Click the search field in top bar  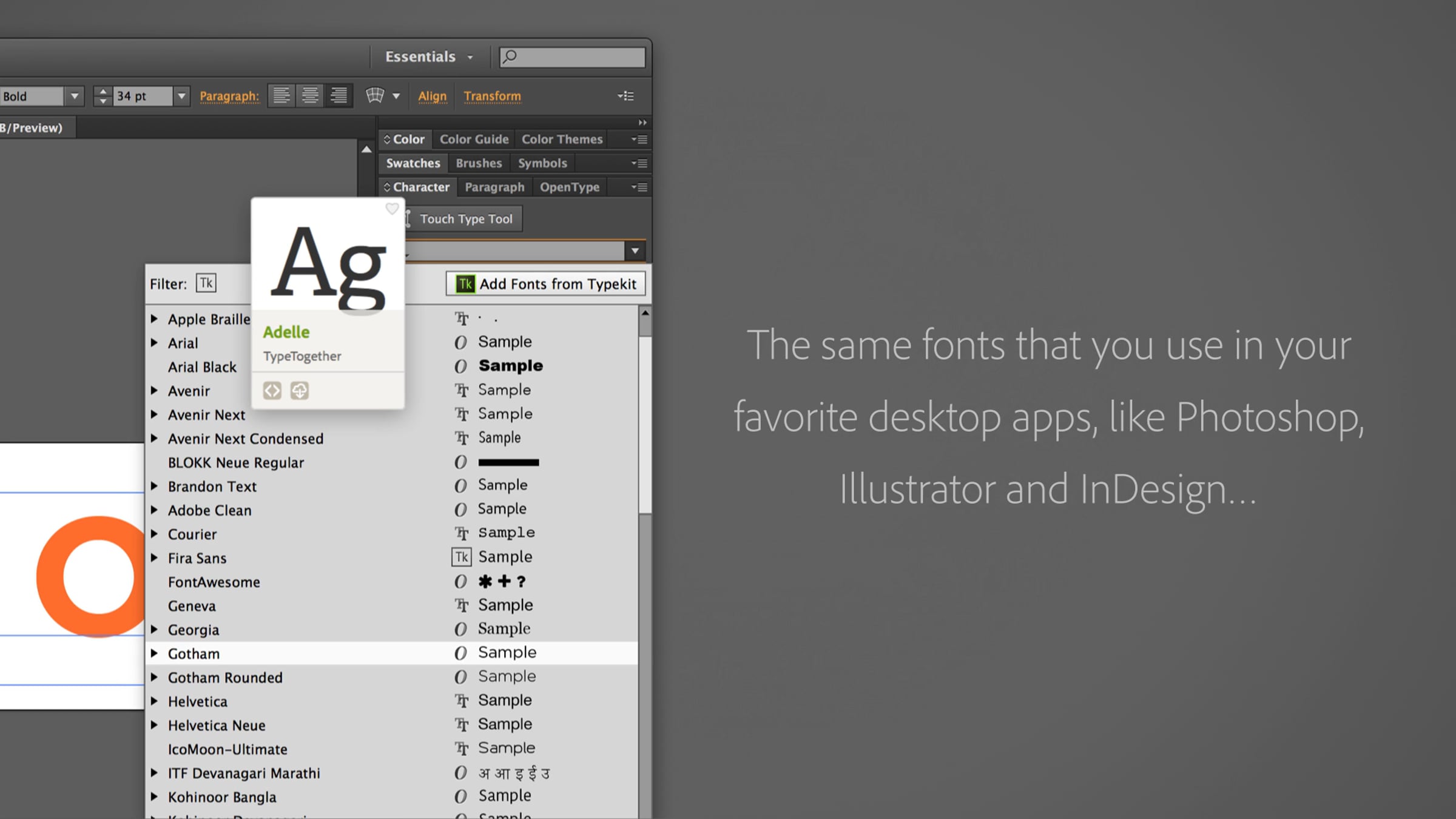coord(573,57)
